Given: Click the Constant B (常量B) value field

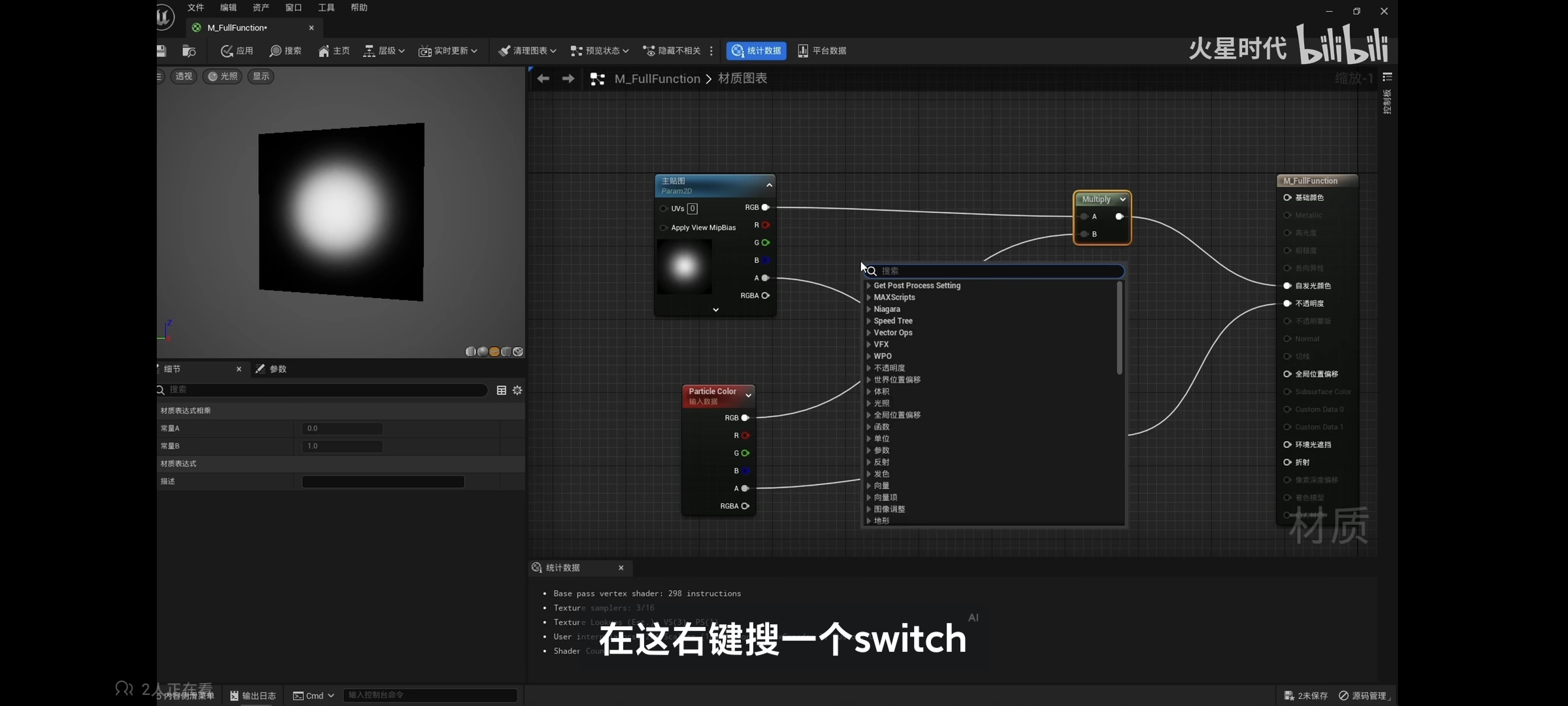Looking at the screenshot, I should pos(342,446).
